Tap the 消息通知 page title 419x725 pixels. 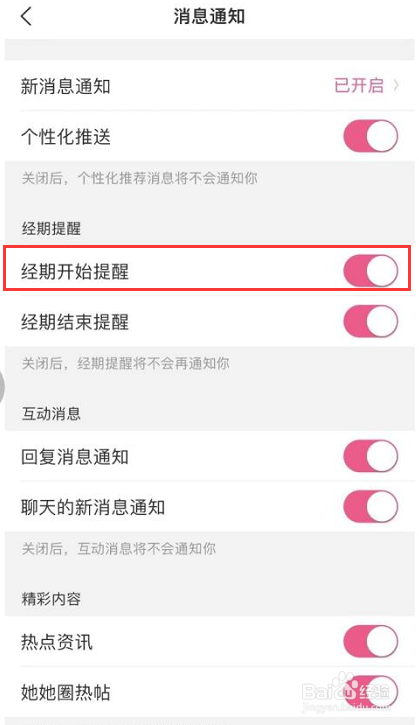pos(209,17)
